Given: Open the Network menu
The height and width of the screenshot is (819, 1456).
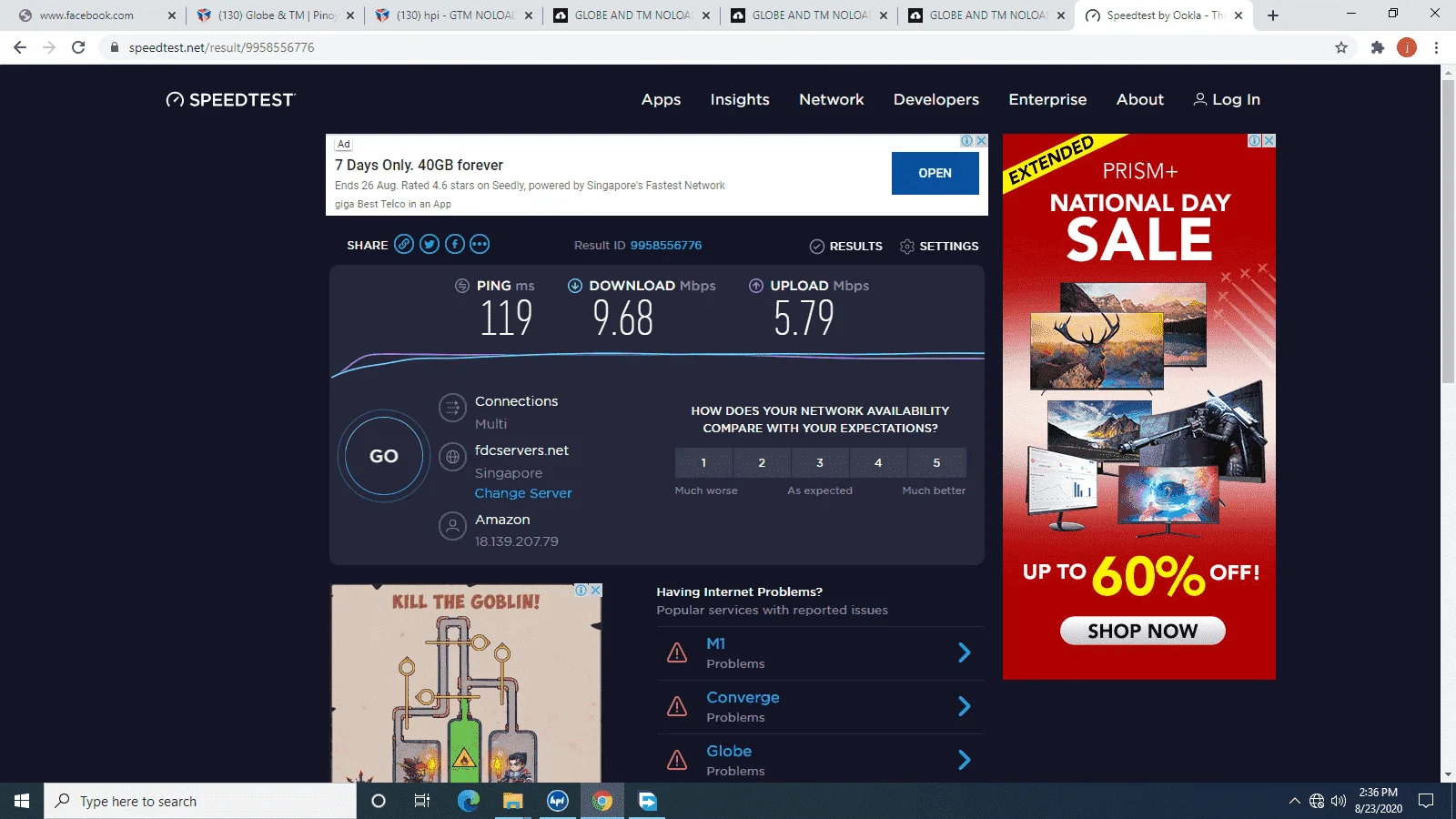Looking at the screenshot, I should coord(832,99).
